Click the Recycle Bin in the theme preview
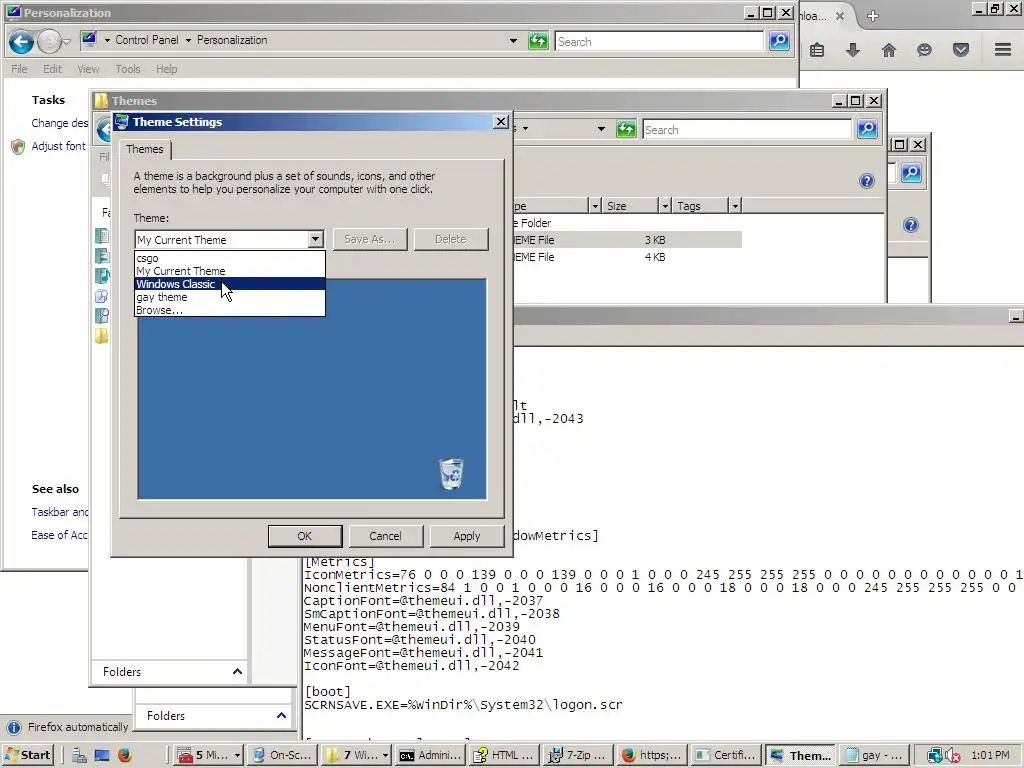Viewport: 1024px width, 768px height. [451, 473]
